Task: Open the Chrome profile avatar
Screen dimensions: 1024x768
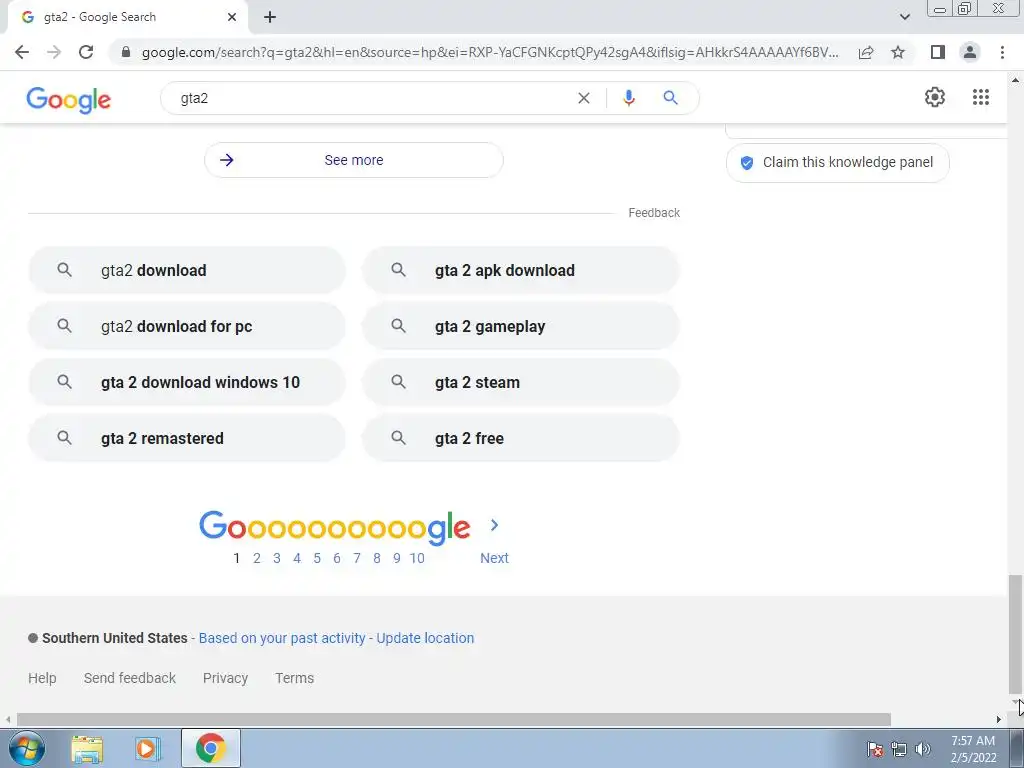Action: 970,52
